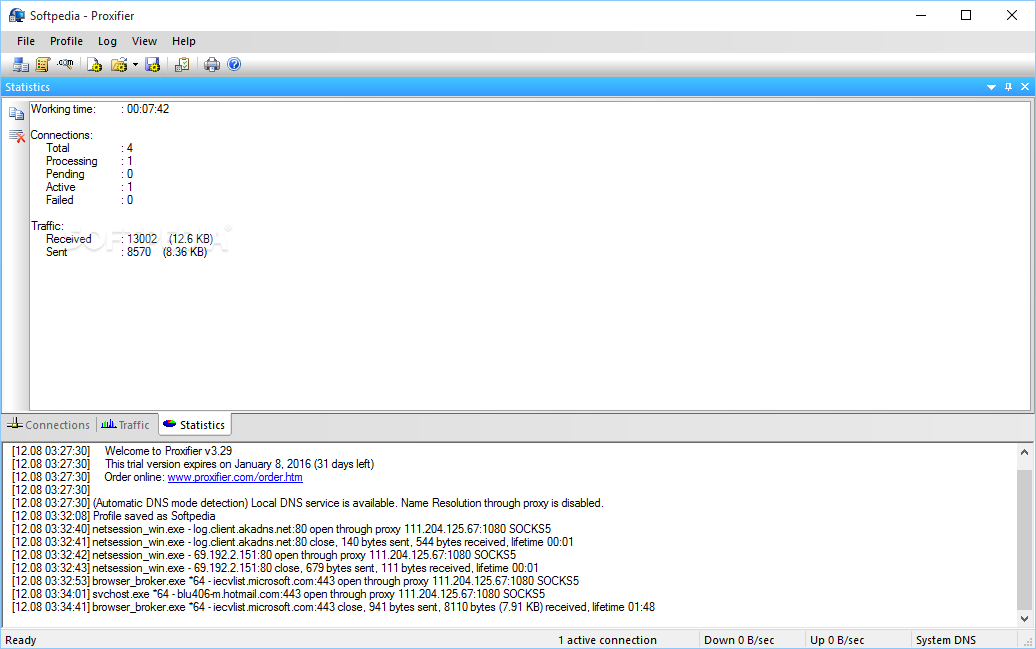Launch the Proxy Checker clipboard icon
The height and width of the screenshot is (649, 1036).
tap(182, 64)
